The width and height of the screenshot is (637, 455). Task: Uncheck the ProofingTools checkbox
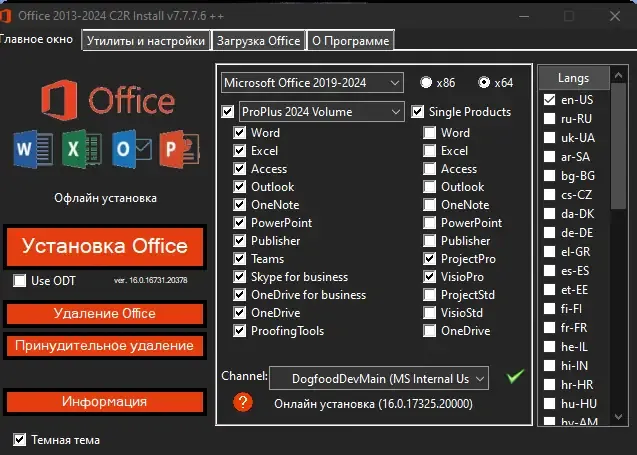click(x=240, y=331)
